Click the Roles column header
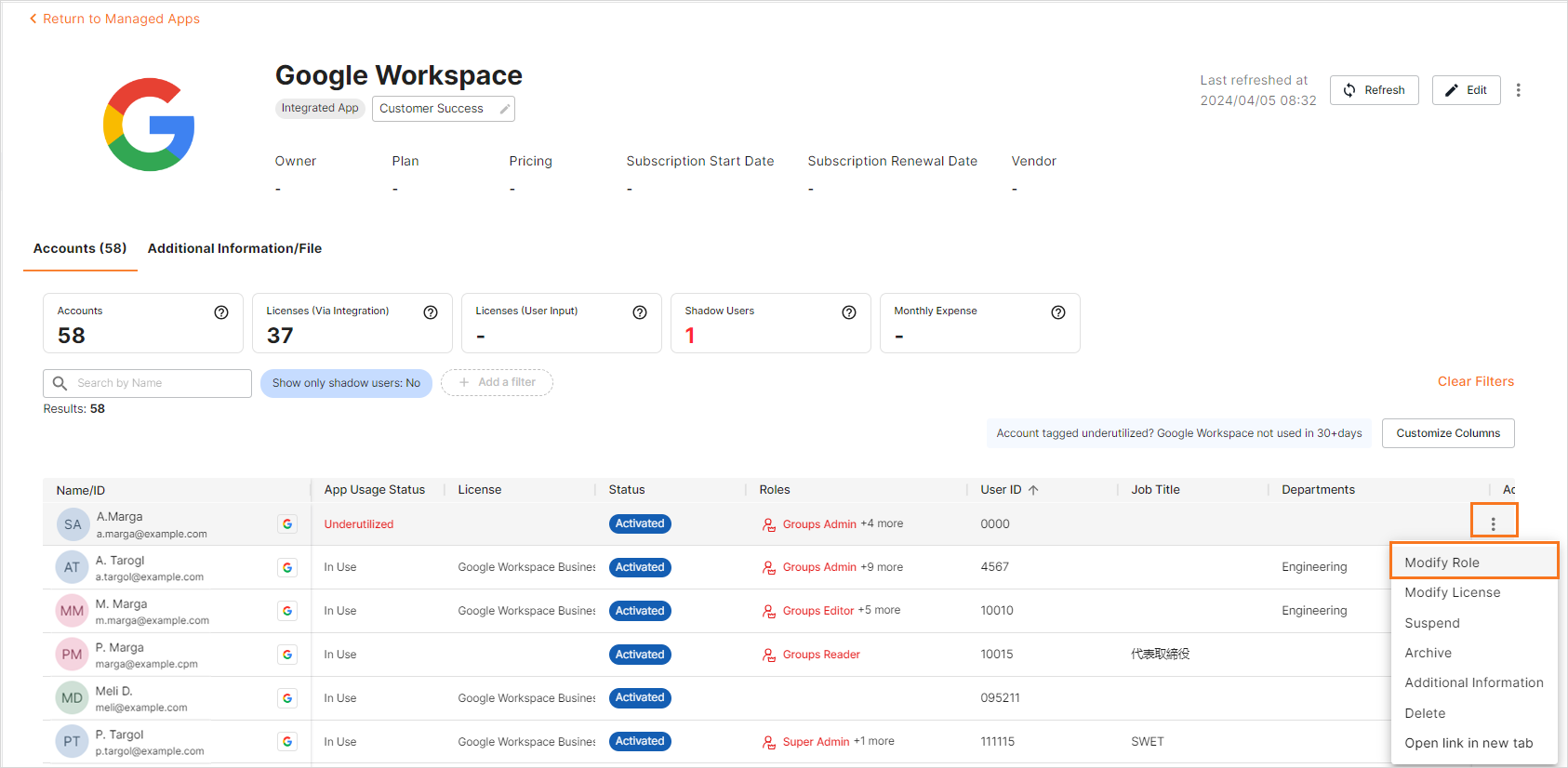Screen dimensions: 1568x768 point(775,490)
